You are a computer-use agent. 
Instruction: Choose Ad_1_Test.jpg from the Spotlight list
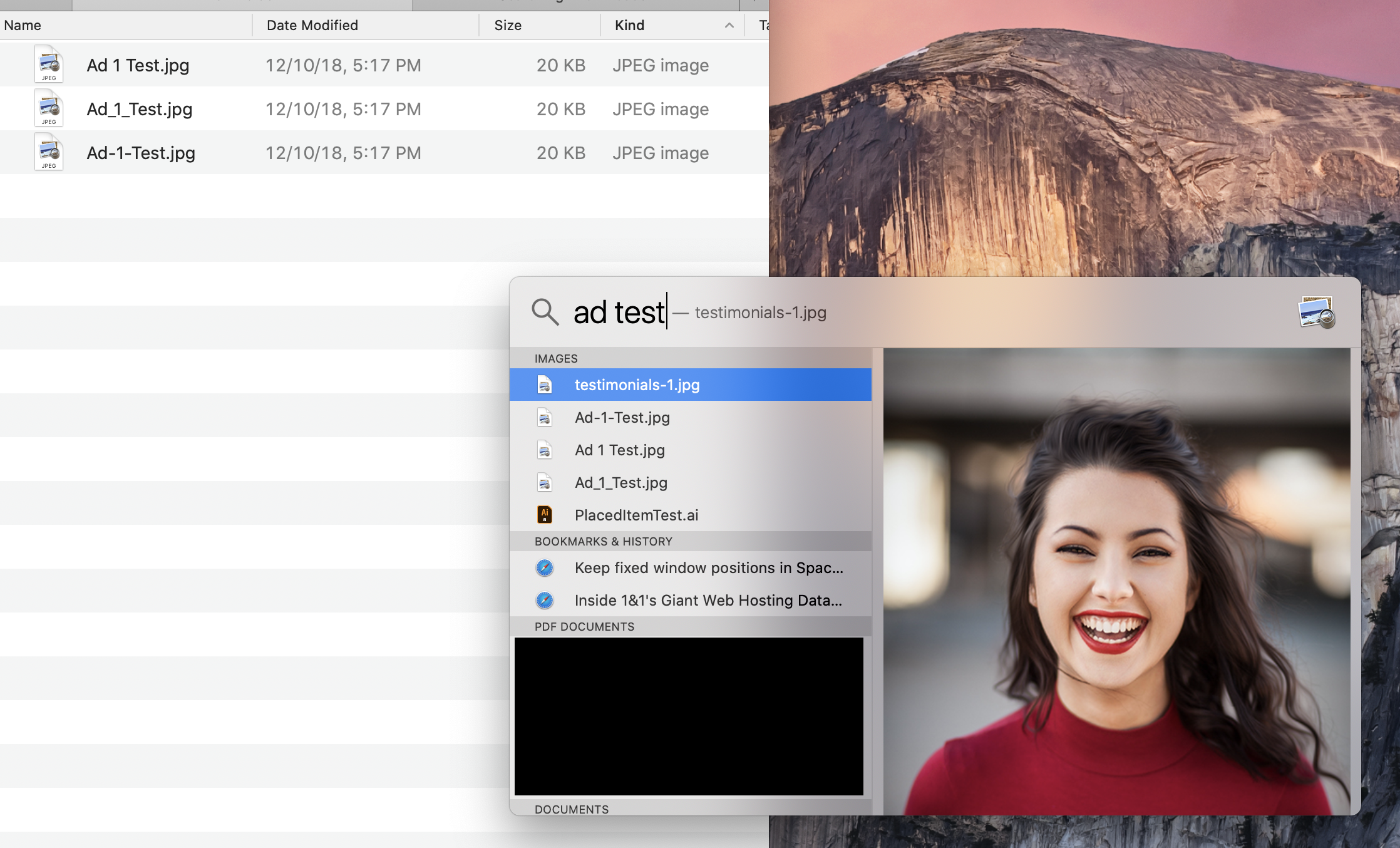[x=621, y=483]
